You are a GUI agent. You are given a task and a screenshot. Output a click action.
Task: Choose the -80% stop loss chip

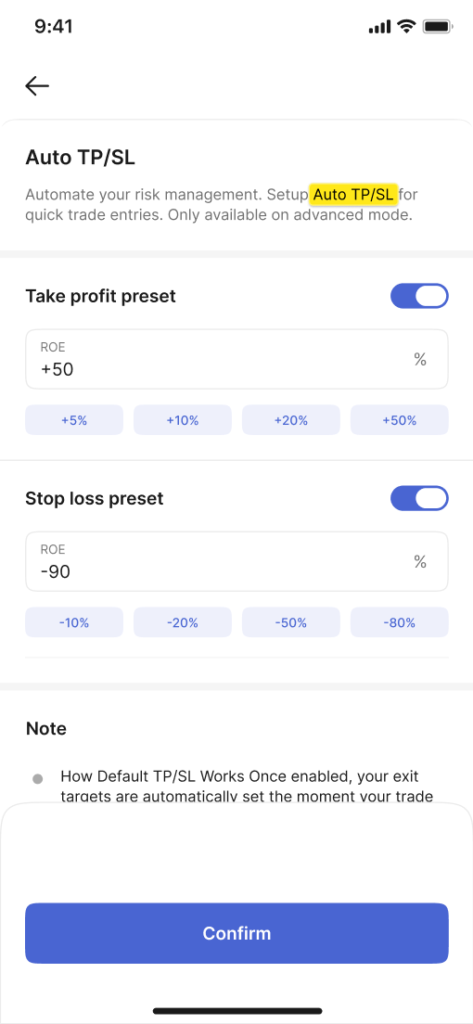click(x=399, y=622)
